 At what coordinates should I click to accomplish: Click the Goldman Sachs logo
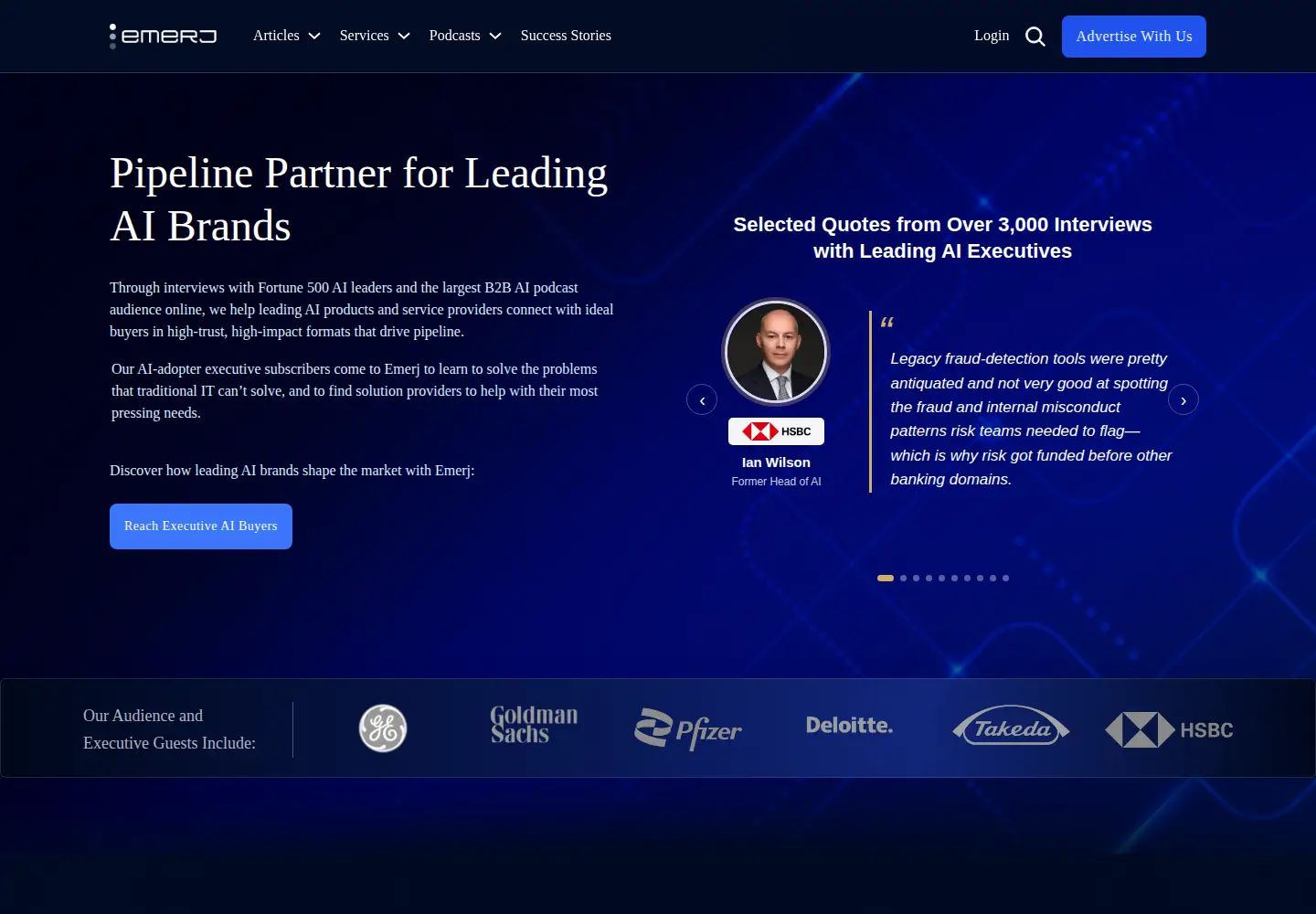pos(534,725)
